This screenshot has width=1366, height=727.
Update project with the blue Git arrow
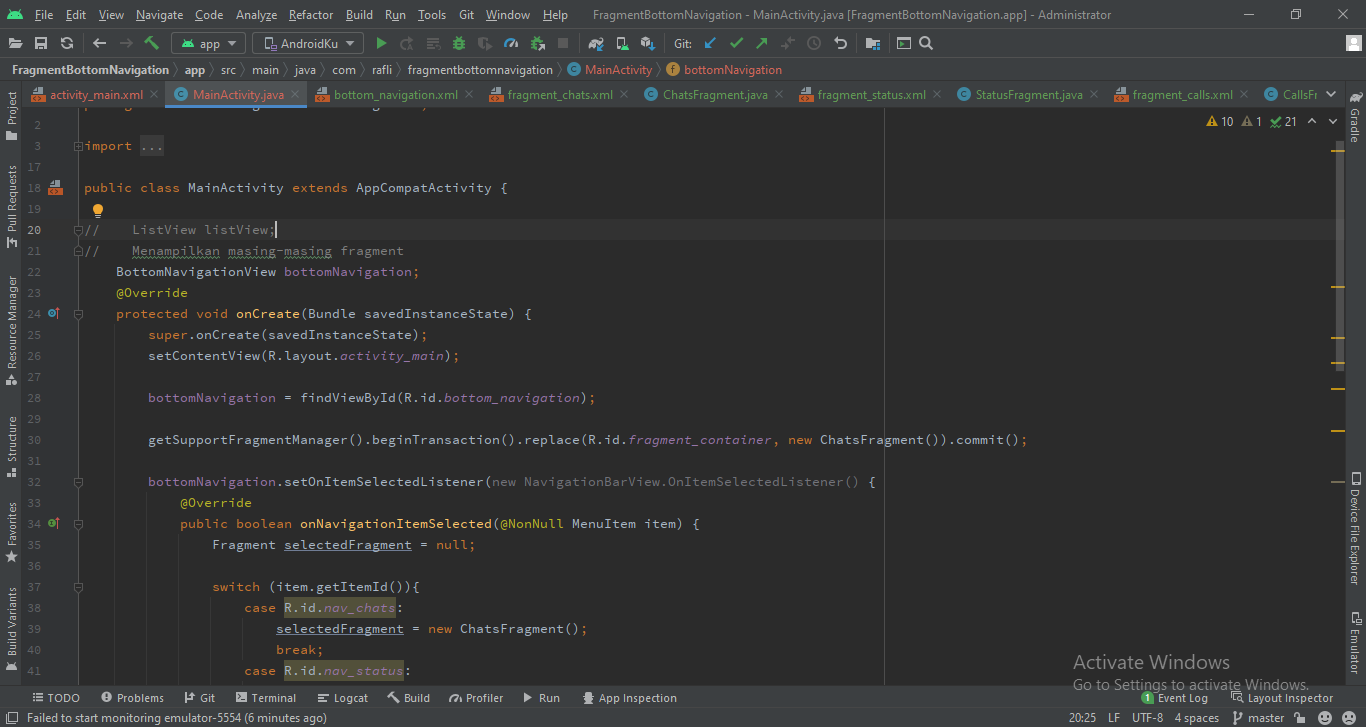click(710, 43)
